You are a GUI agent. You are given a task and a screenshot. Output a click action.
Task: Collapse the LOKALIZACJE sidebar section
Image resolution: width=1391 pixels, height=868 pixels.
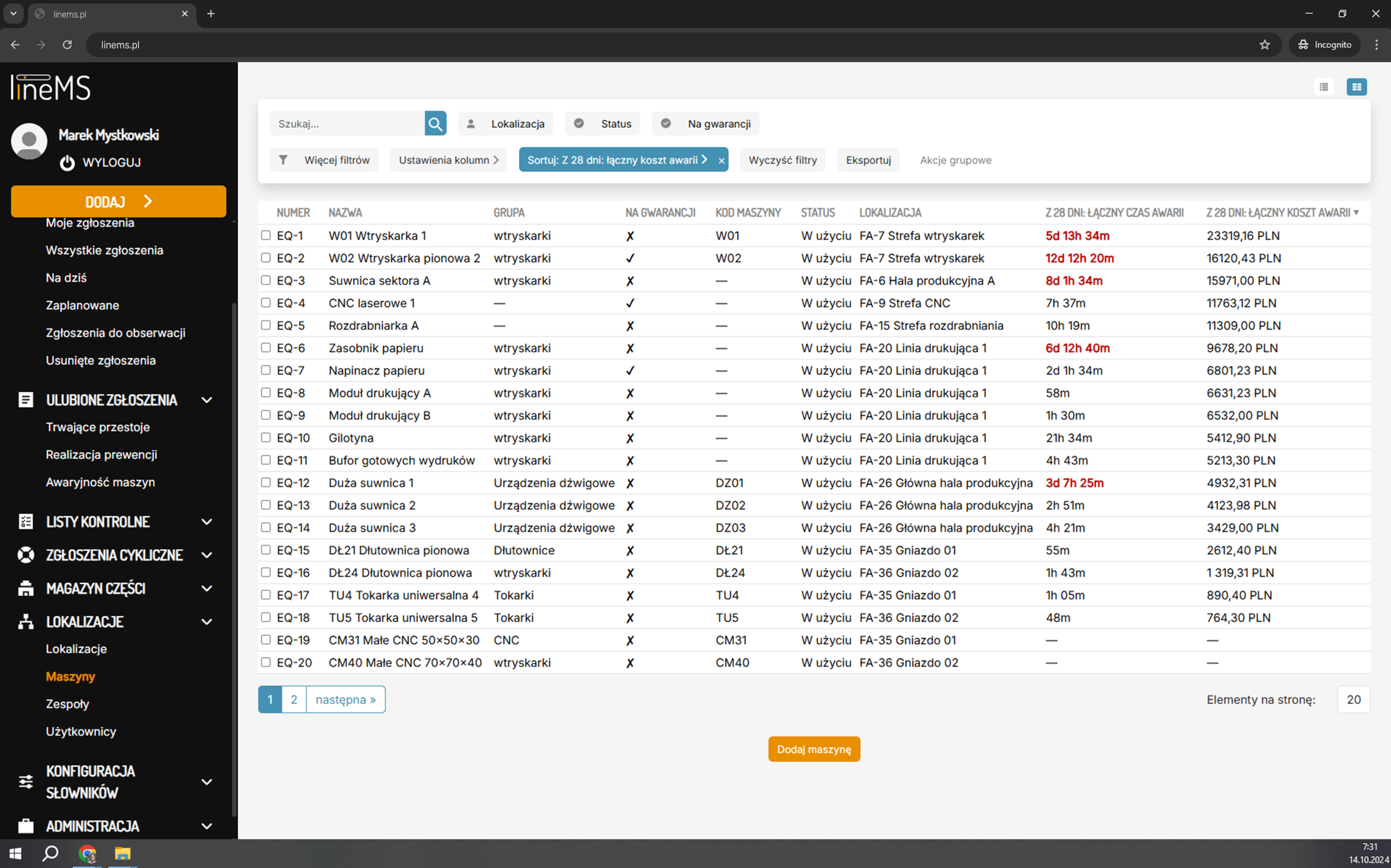[207, 621]
